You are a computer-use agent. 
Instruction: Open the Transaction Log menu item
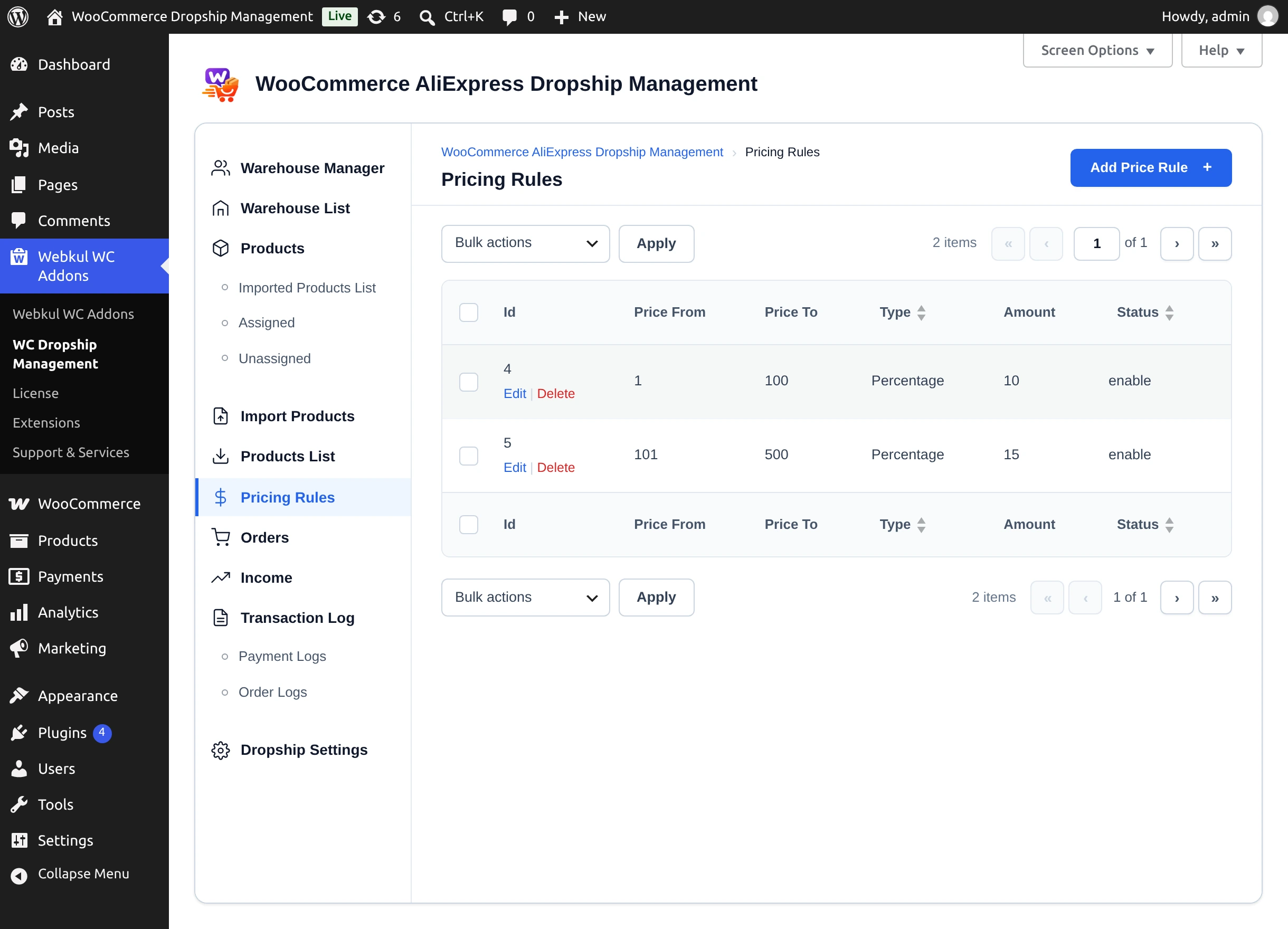pyautogui.click(x=303, y=618)
